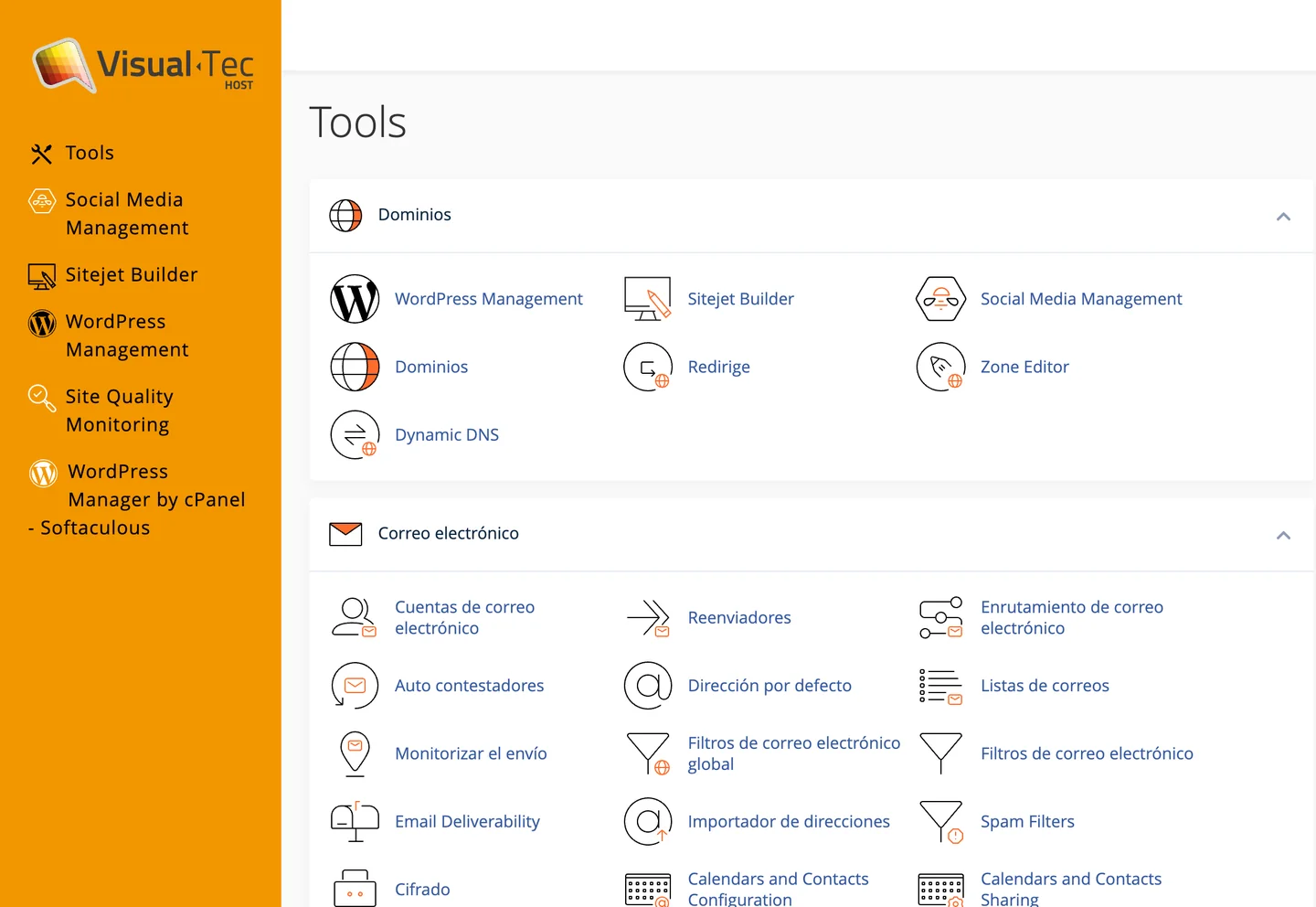The width and height of the screenshot is (1316, 907).
Task: Open Calendars and Contacts Configuration link
Action: point(778,889)
